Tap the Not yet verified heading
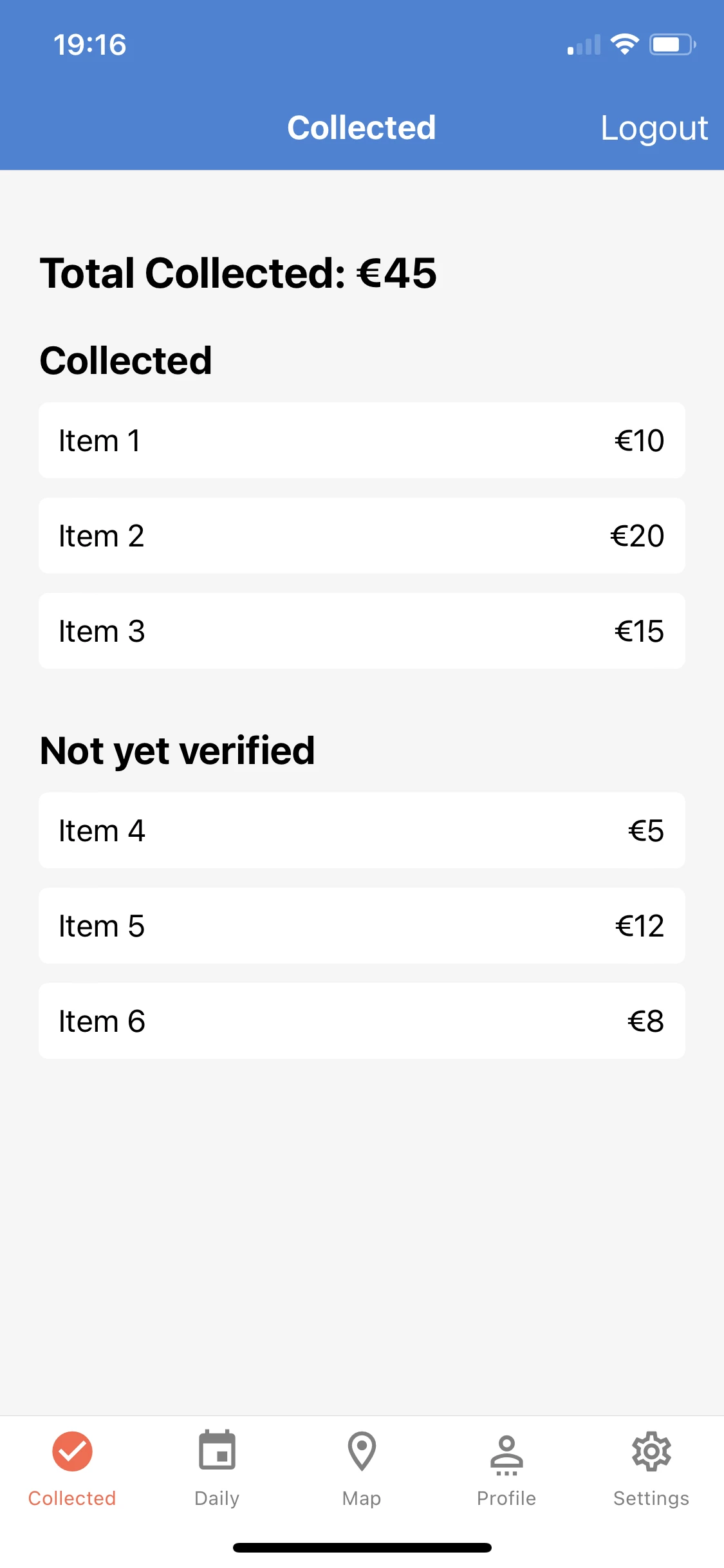 click(x=177, y=751)
